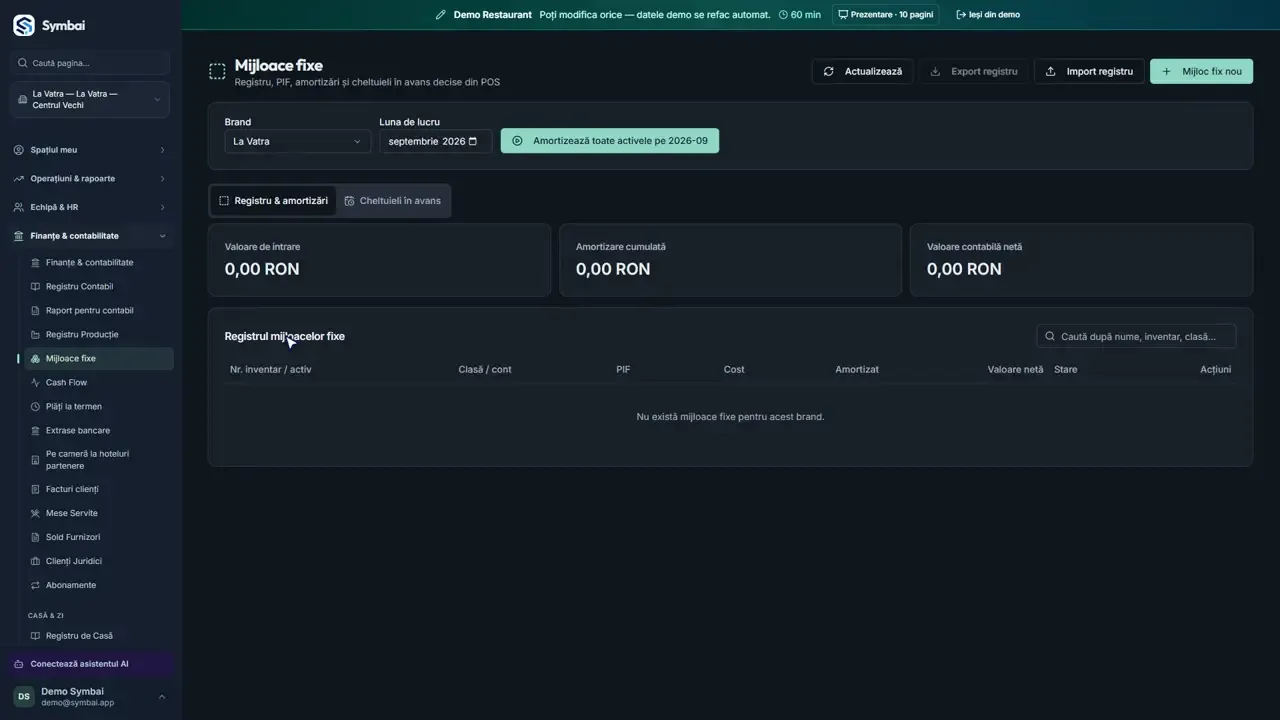Click the Extrase bancare icon
Image resolution: width=1280 pixels, height=720 pixels.
pos(35,431)
